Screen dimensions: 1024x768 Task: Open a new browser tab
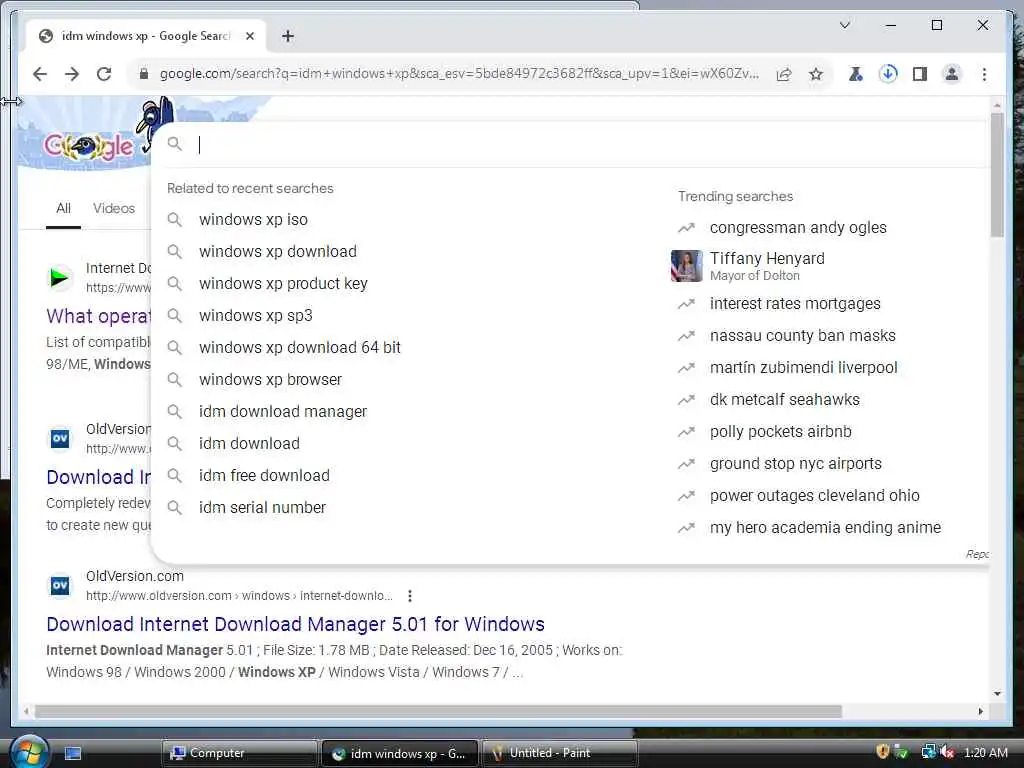288,36
